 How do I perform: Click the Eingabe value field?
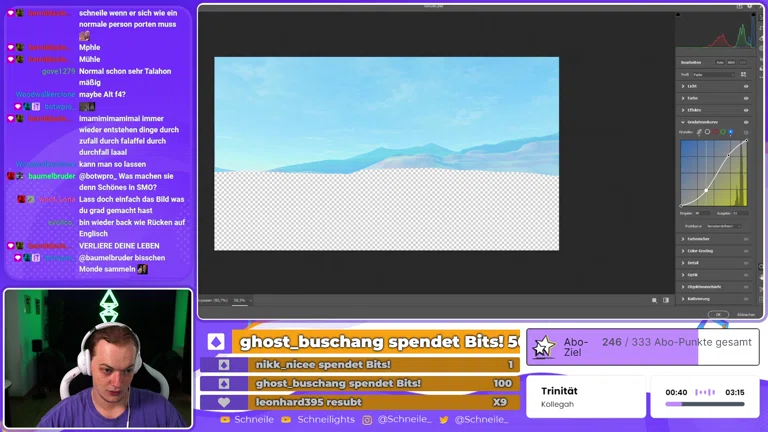tap(702, 213)
